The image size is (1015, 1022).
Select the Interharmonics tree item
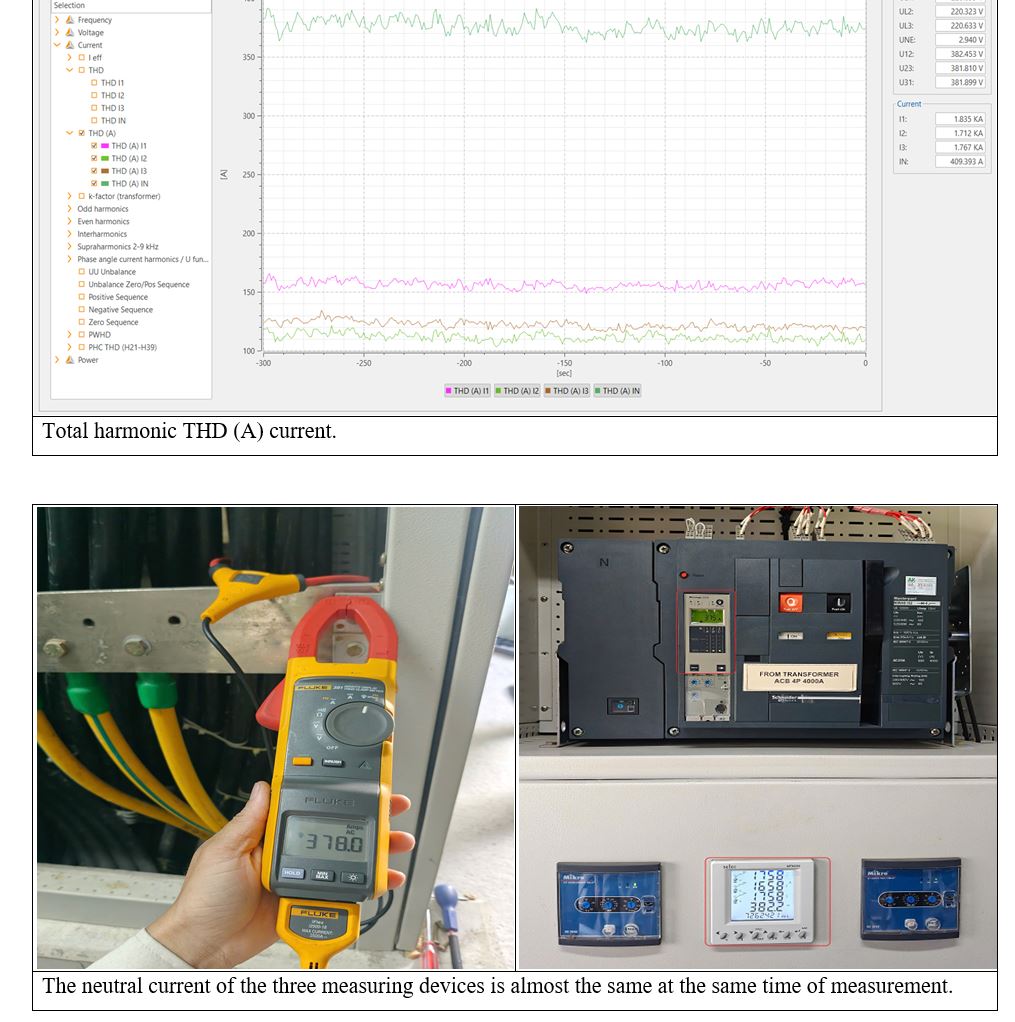click(x=102, y=234)
